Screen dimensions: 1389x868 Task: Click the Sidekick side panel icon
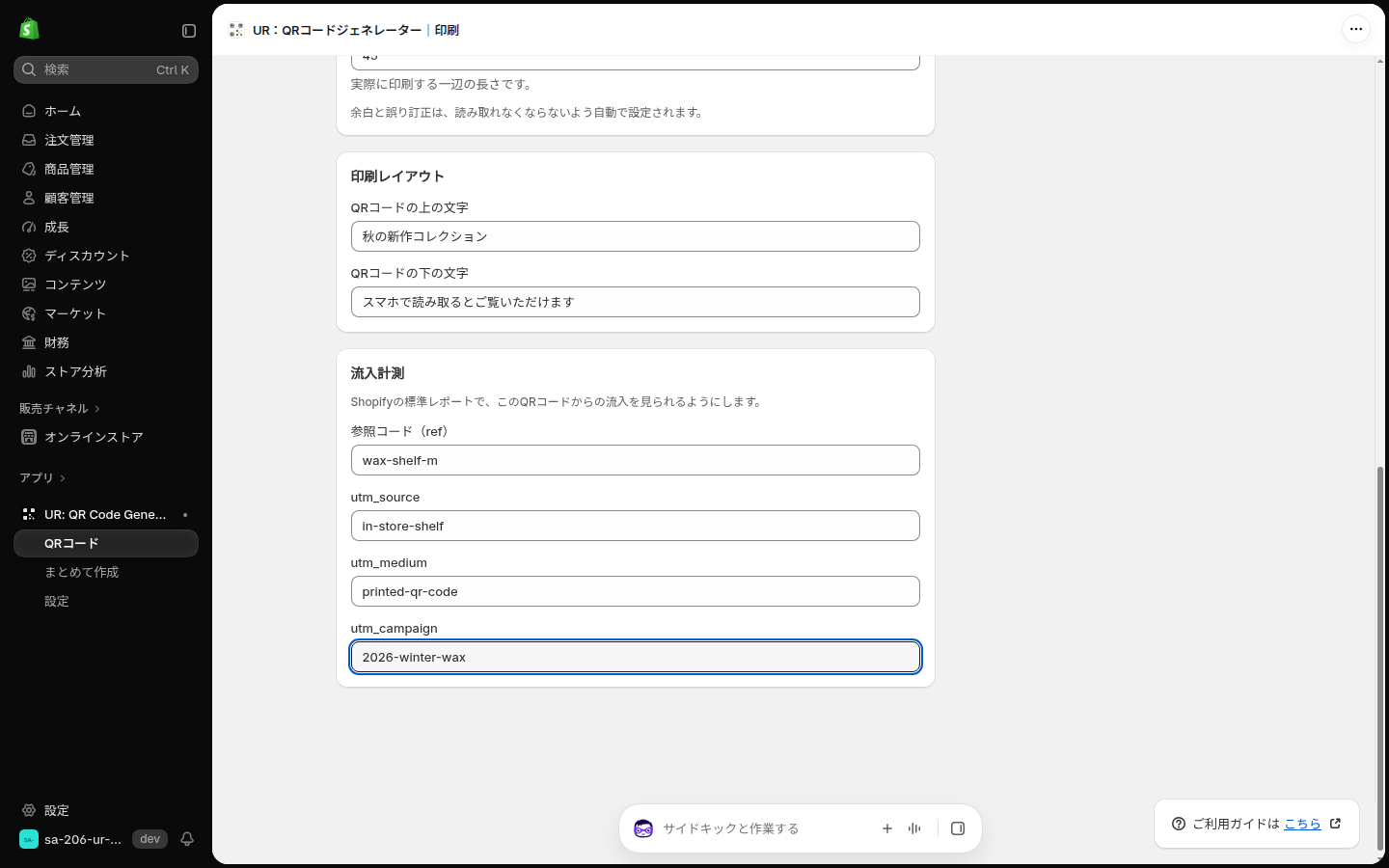958,828
